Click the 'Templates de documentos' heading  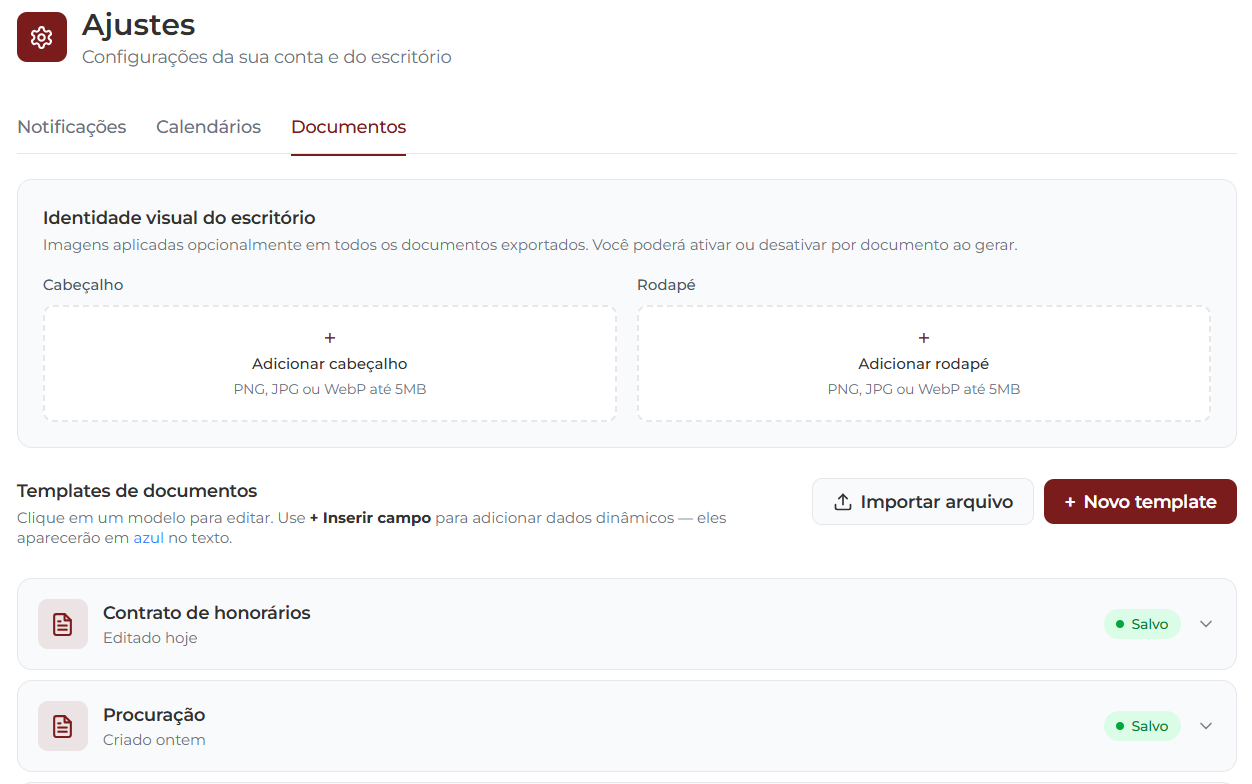[x=137, y=491]
